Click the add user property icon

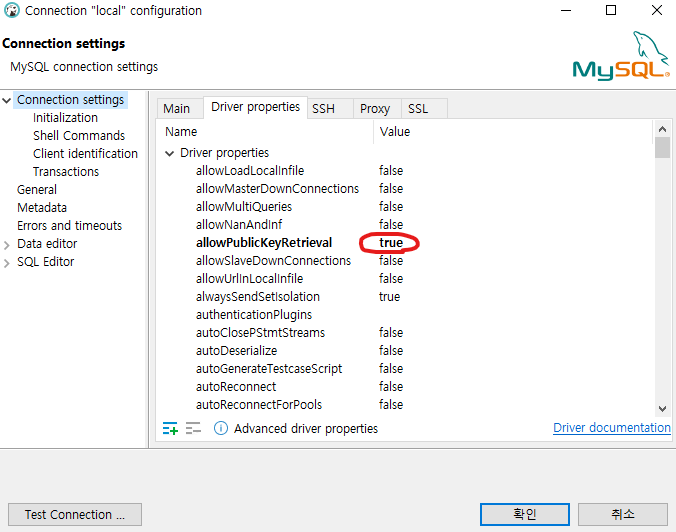click(x=170, y=429)
